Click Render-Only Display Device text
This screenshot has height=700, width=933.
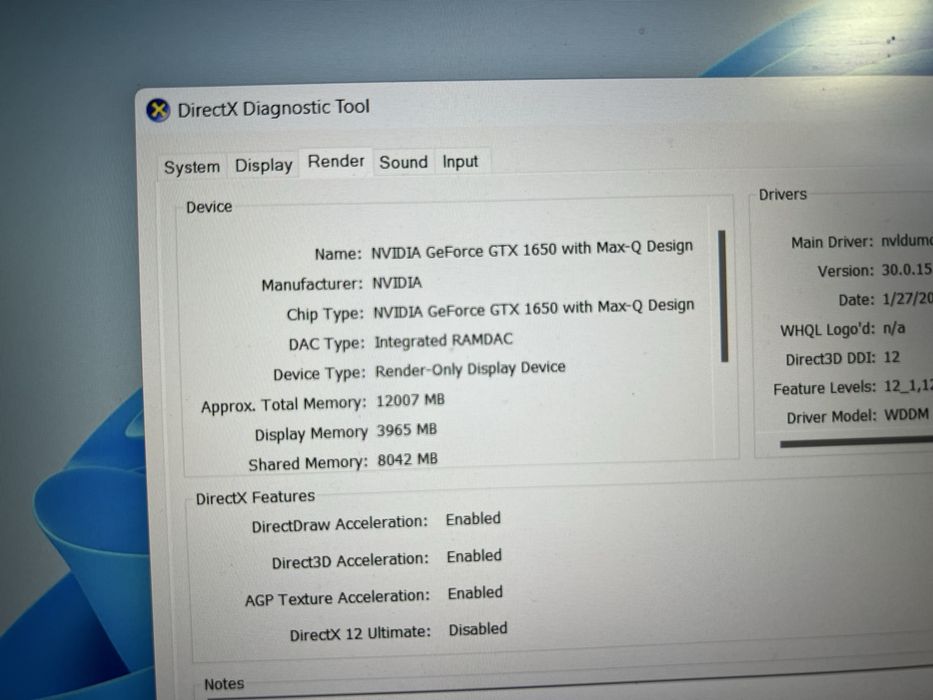click(x=470, y=369)
